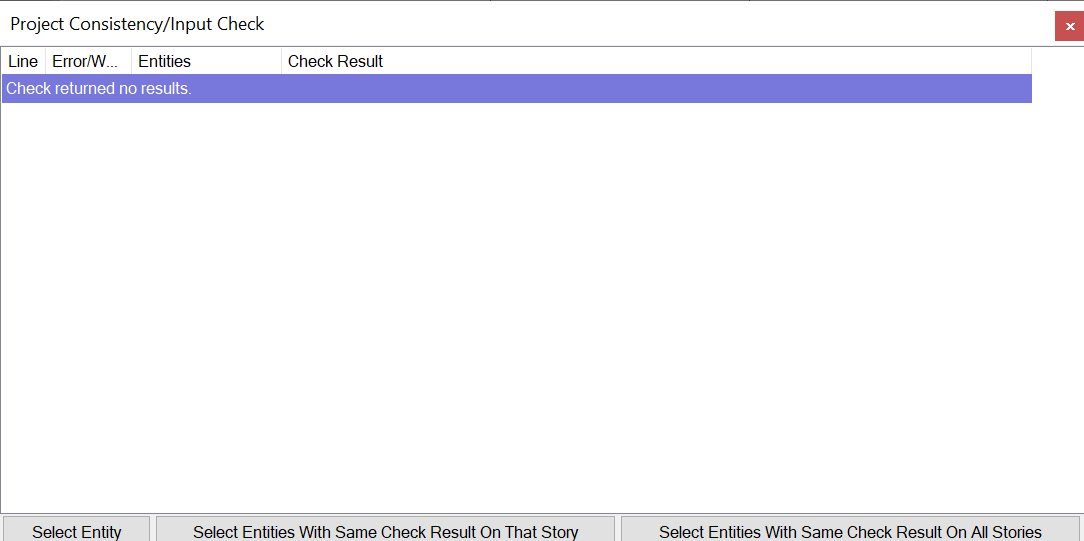1084x541 pixels.
Task: Click divider between Error/W... and Entities headers
Action: pos(131,61)
